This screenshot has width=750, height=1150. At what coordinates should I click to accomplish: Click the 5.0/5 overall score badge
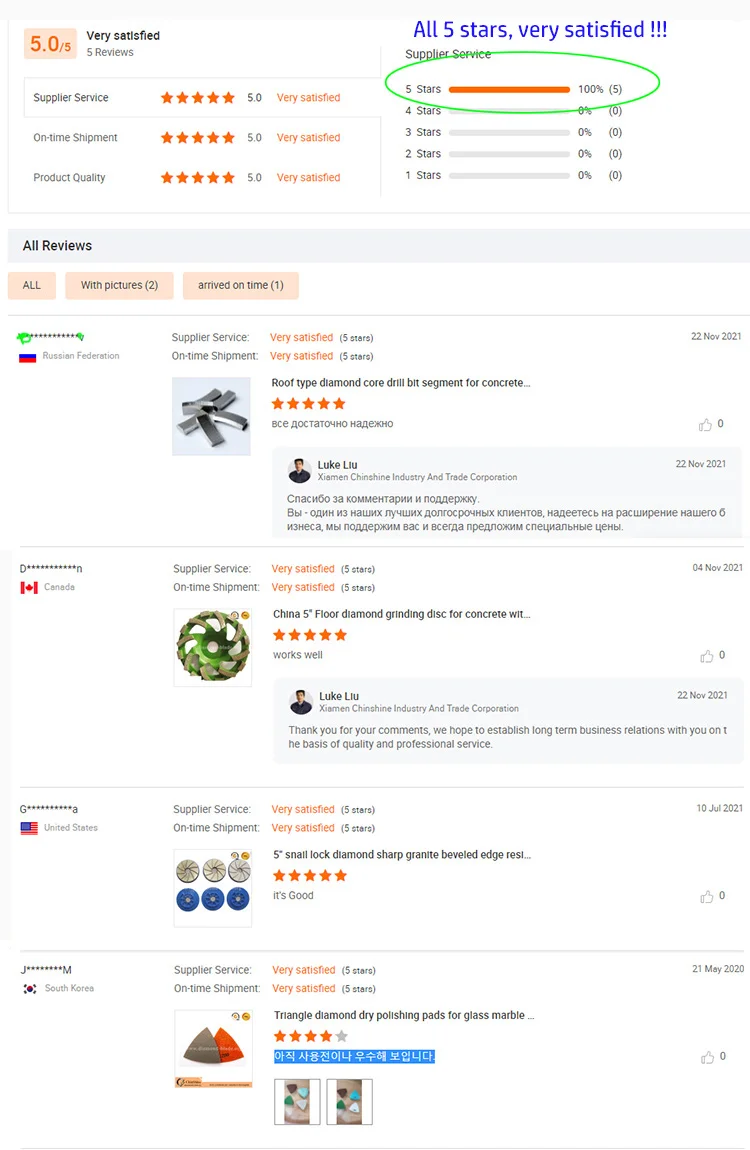pos(50,44)
